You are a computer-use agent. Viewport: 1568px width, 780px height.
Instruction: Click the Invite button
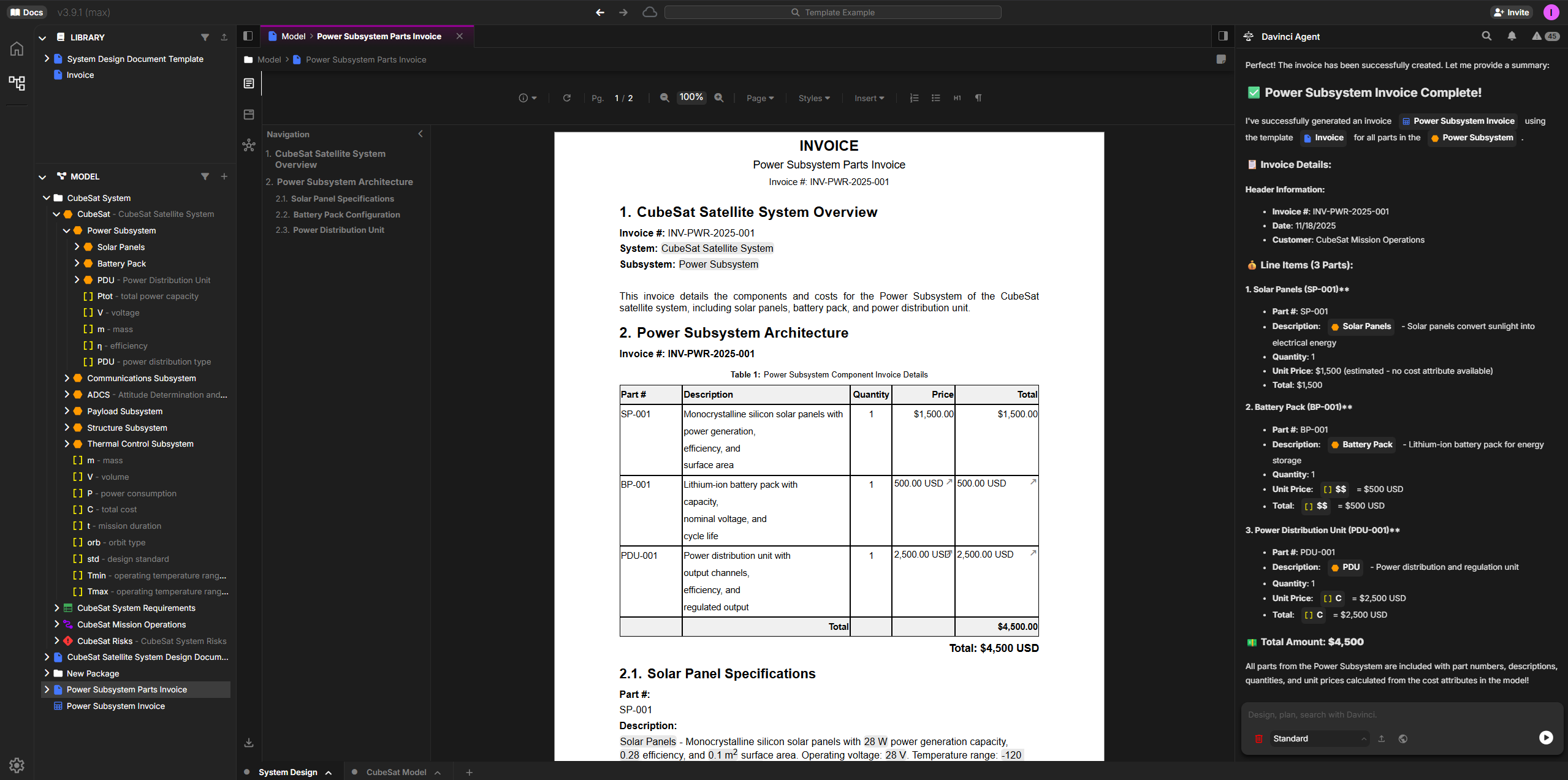click(x=1511, y=12)
